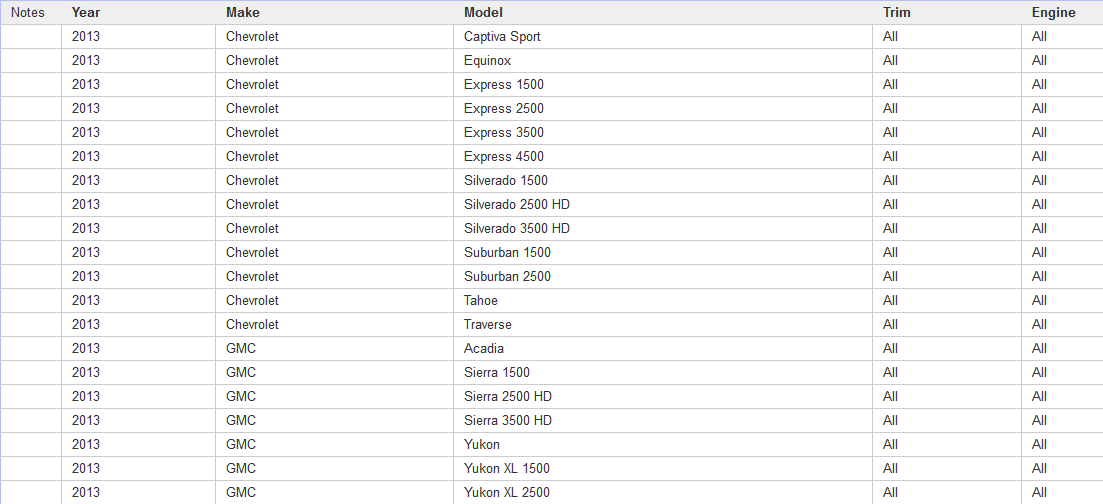Click the Model column header

(483, 13)
